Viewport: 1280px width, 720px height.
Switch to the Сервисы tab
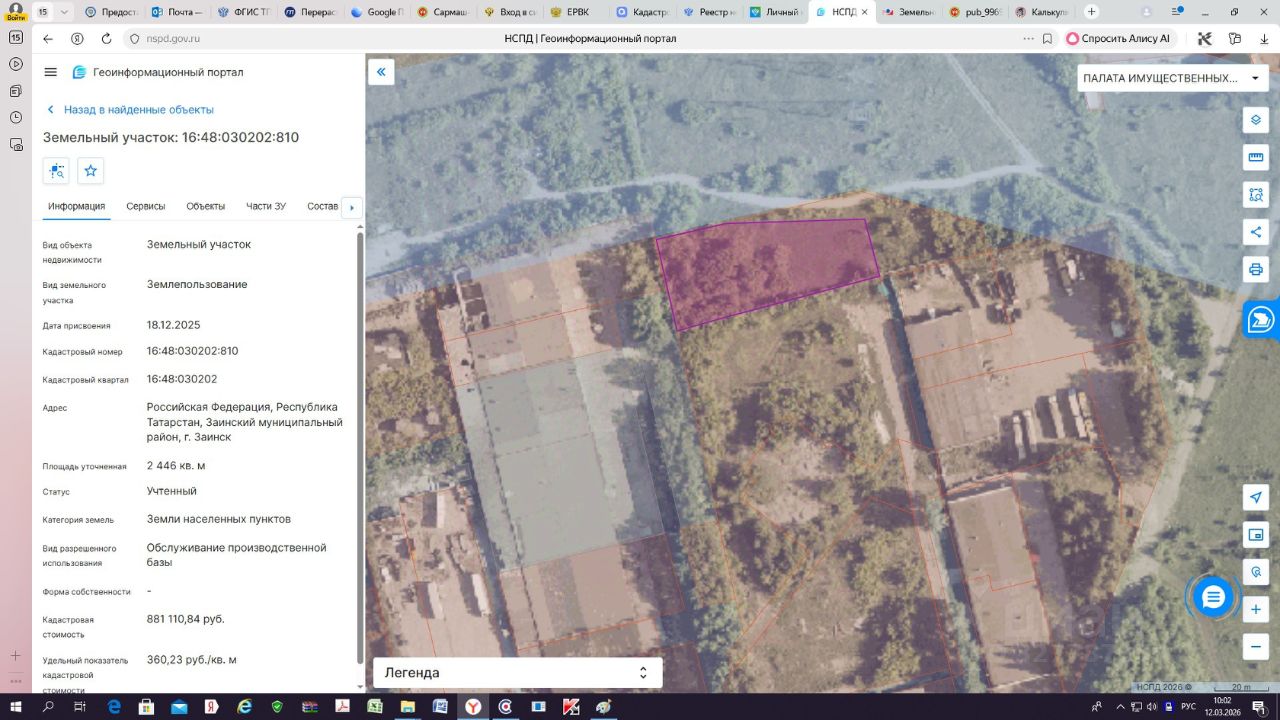point(146,206)
